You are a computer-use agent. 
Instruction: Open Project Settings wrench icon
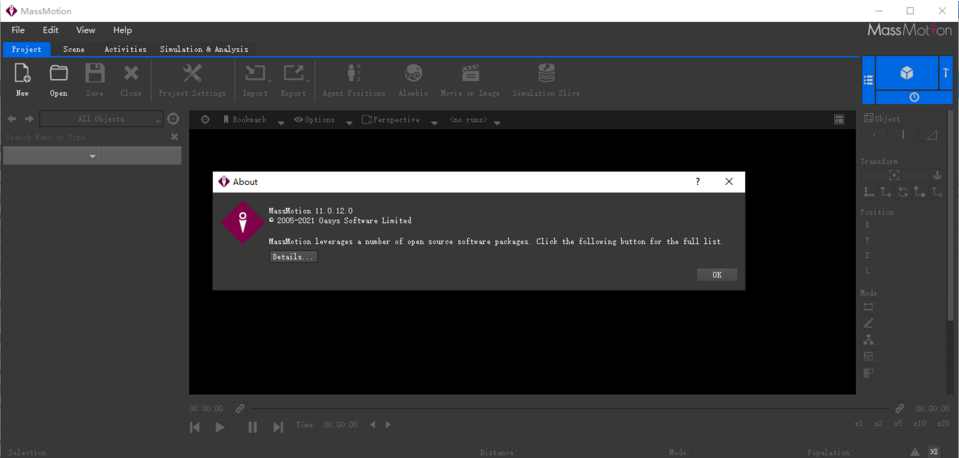192,73
